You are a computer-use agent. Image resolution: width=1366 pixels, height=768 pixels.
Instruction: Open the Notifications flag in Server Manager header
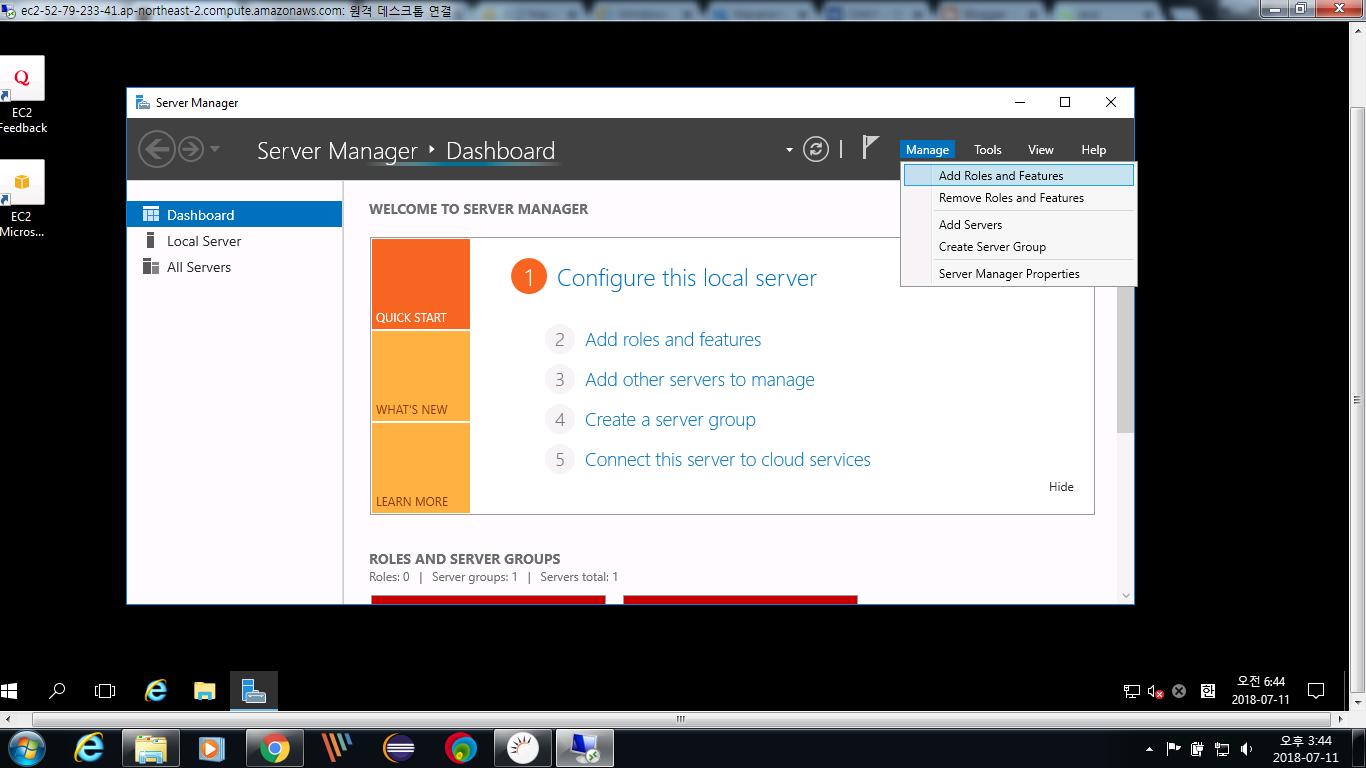coord(870,148)
